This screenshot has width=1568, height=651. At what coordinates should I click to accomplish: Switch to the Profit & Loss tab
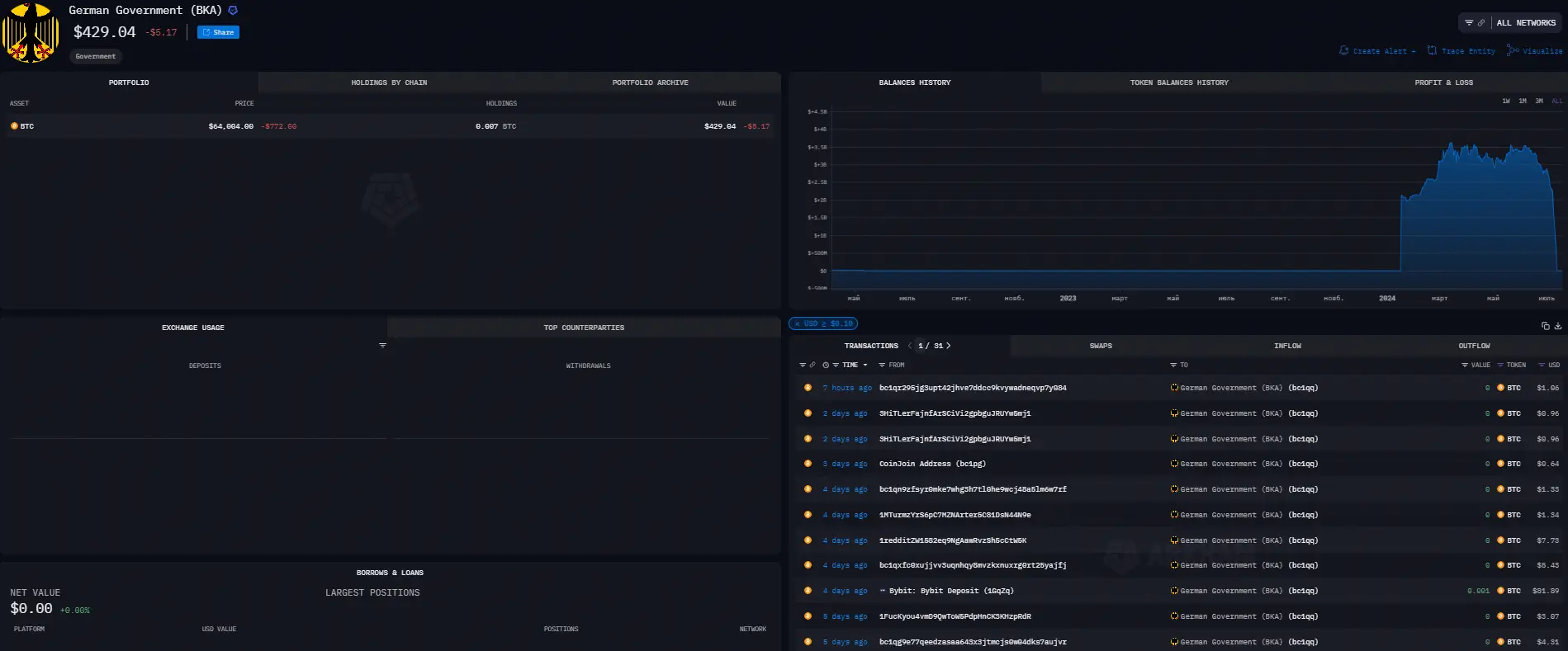point(1443,83)
